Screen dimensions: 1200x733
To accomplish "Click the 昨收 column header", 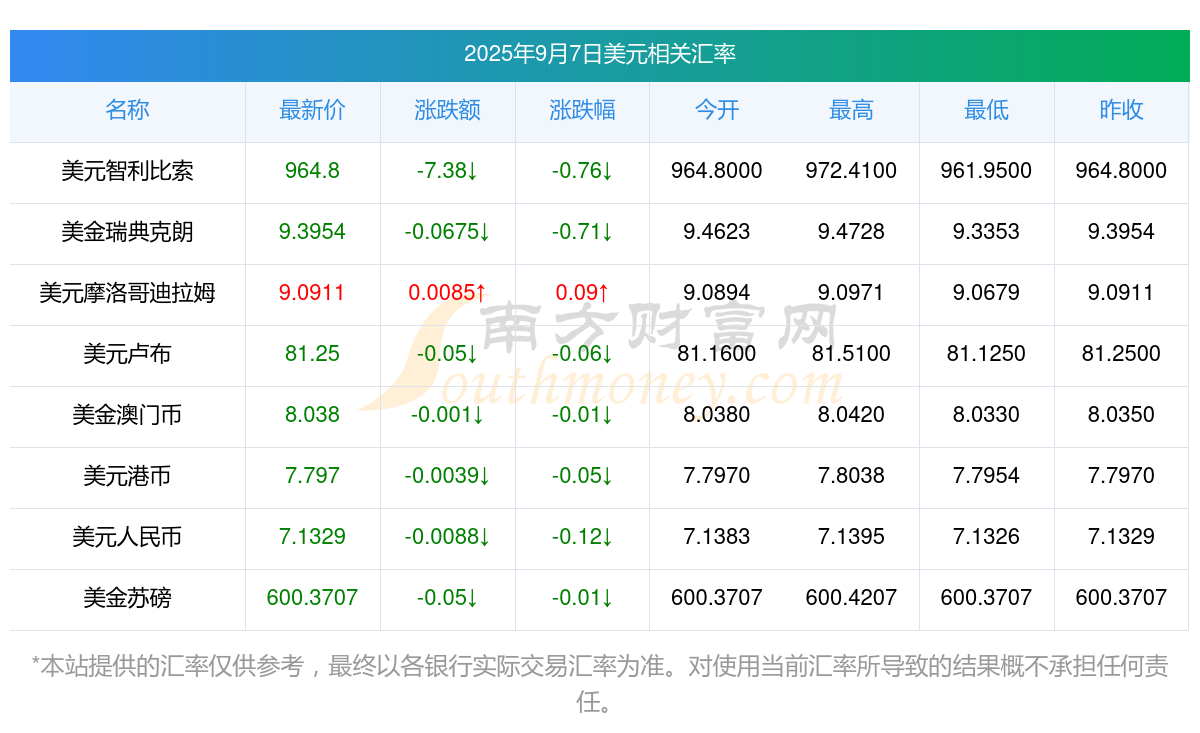I will pos(1121,110).
